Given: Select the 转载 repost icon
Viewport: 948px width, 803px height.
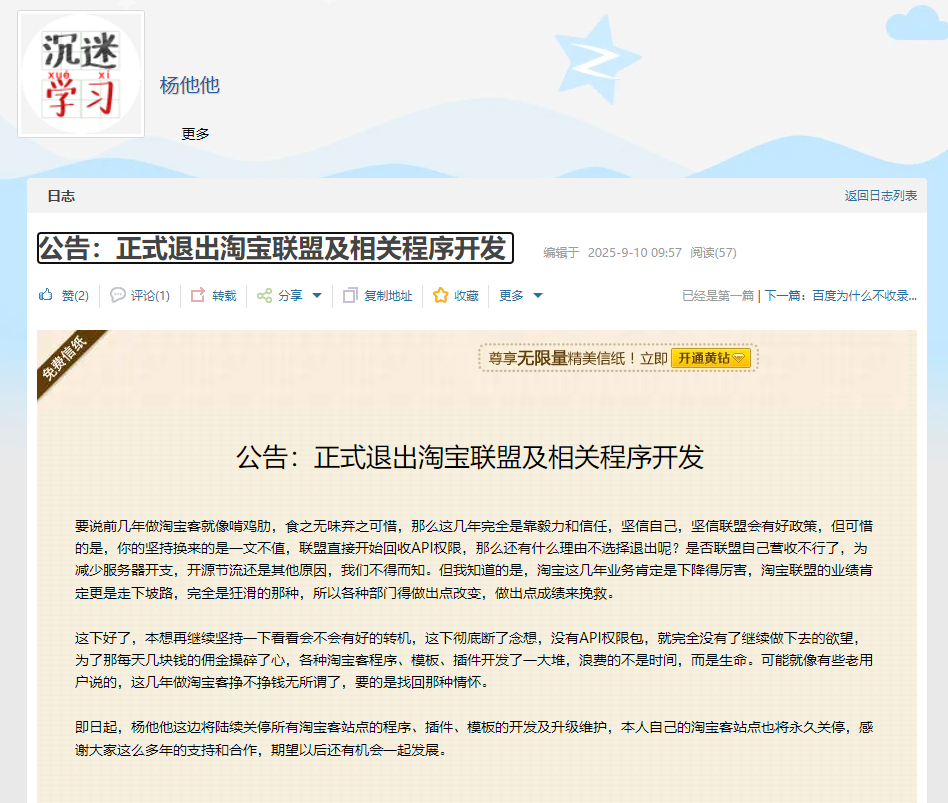Looking at the screenshot, I should tap(196, 295).
